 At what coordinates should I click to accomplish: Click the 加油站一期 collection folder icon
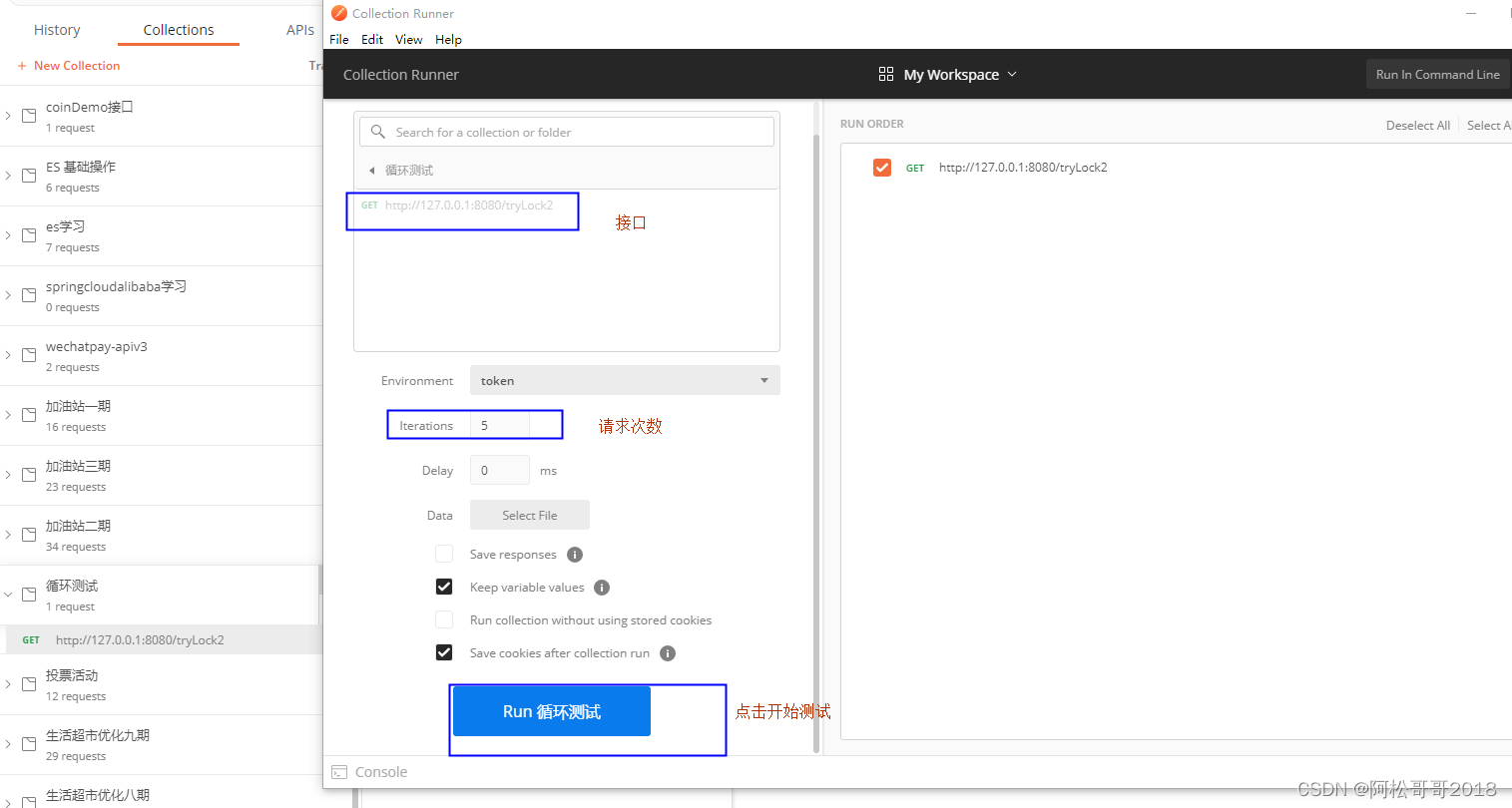29,415
